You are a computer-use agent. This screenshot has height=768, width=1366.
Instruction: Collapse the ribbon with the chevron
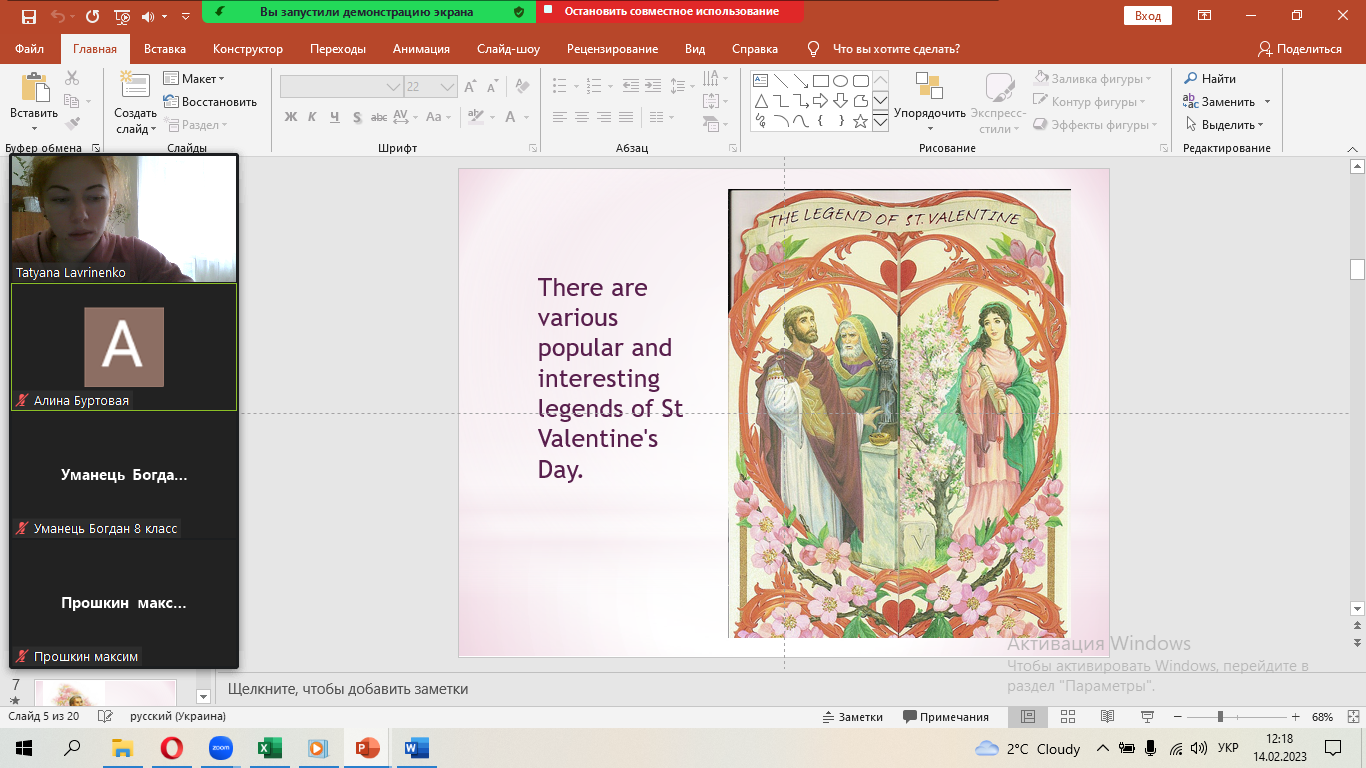coord(1355,148)
